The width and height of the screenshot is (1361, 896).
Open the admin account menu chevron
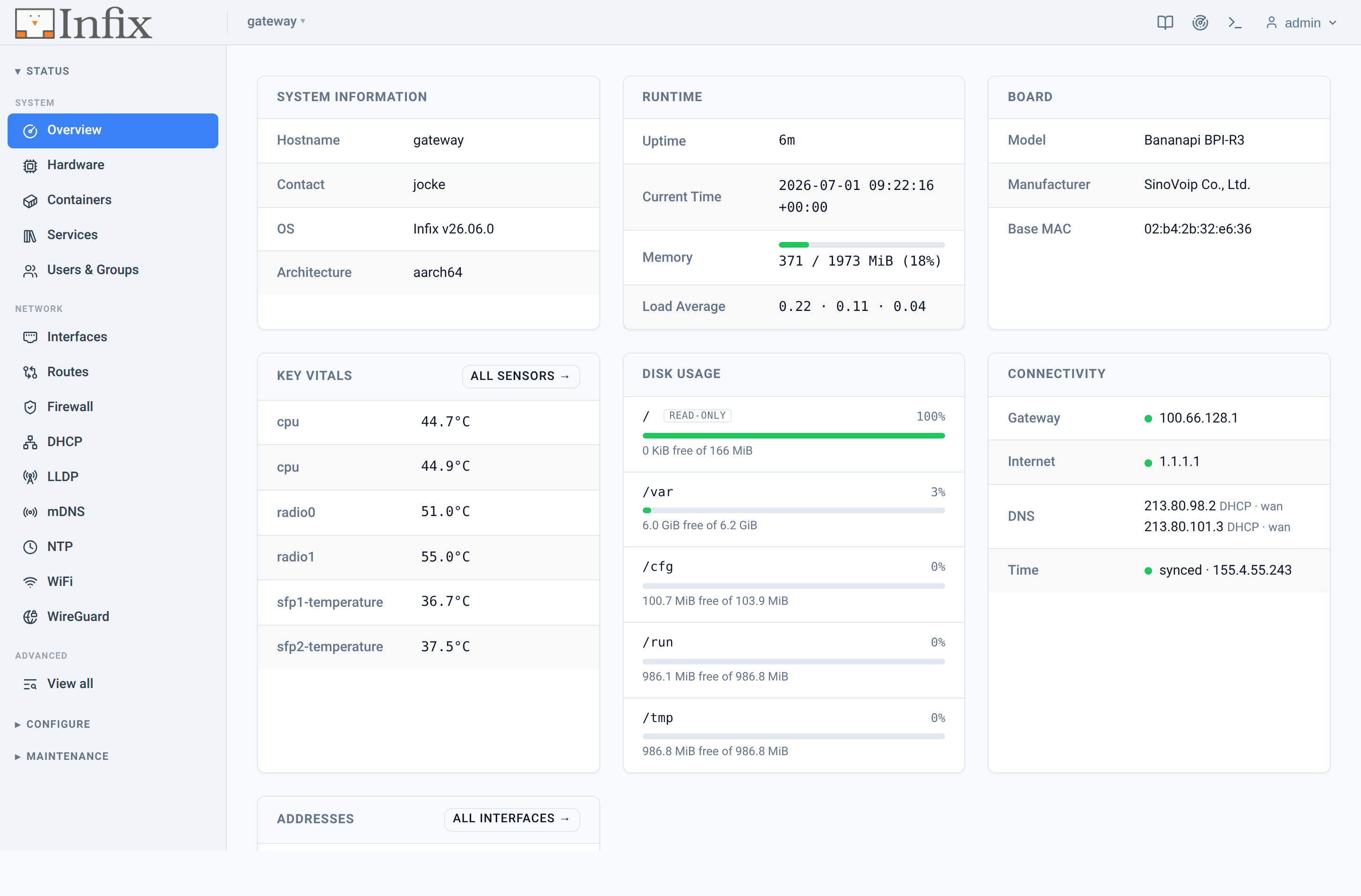(x=1333, y=23)
